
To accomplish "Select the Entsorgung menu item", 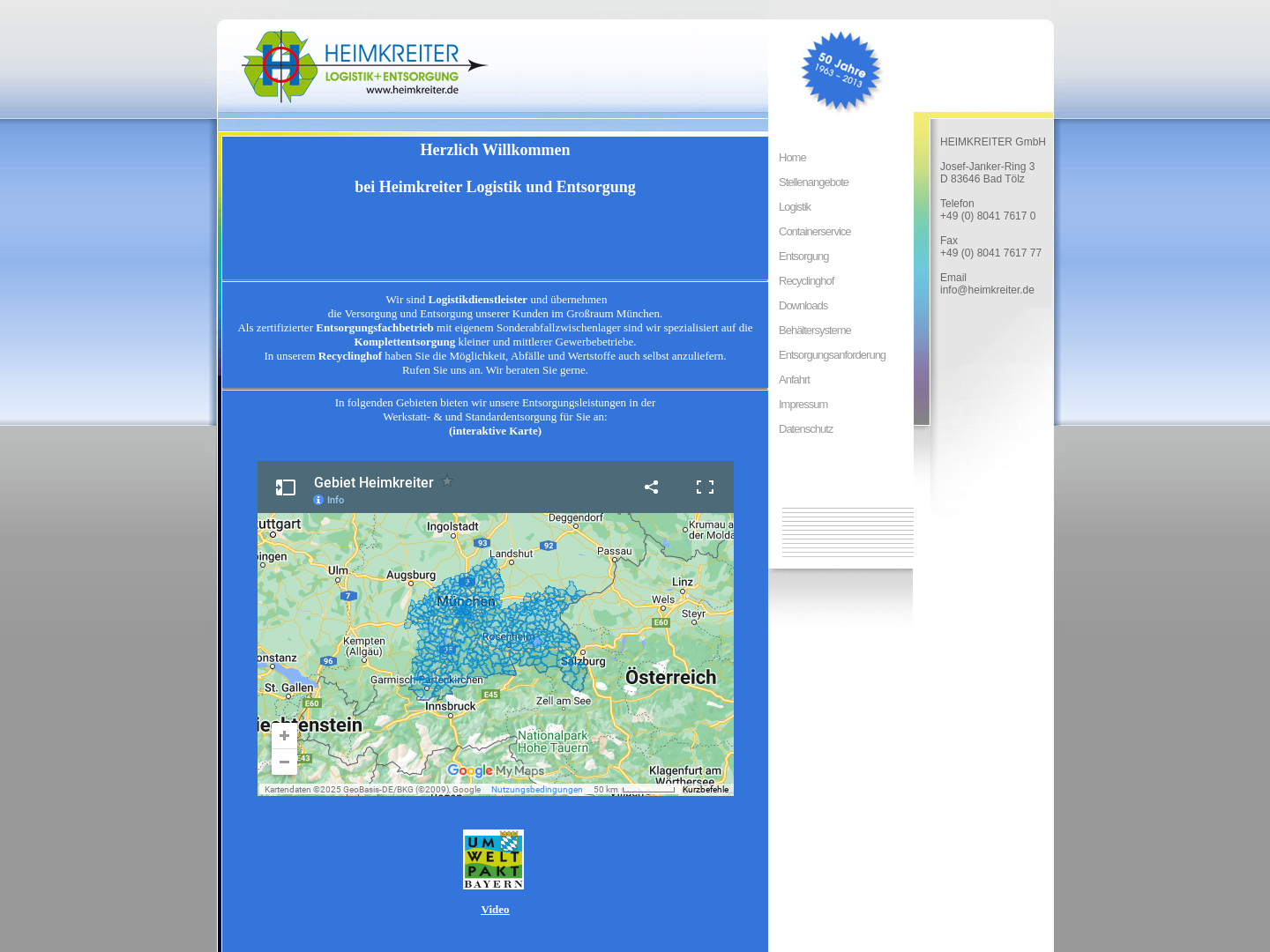I will click(x=803, y=257).
